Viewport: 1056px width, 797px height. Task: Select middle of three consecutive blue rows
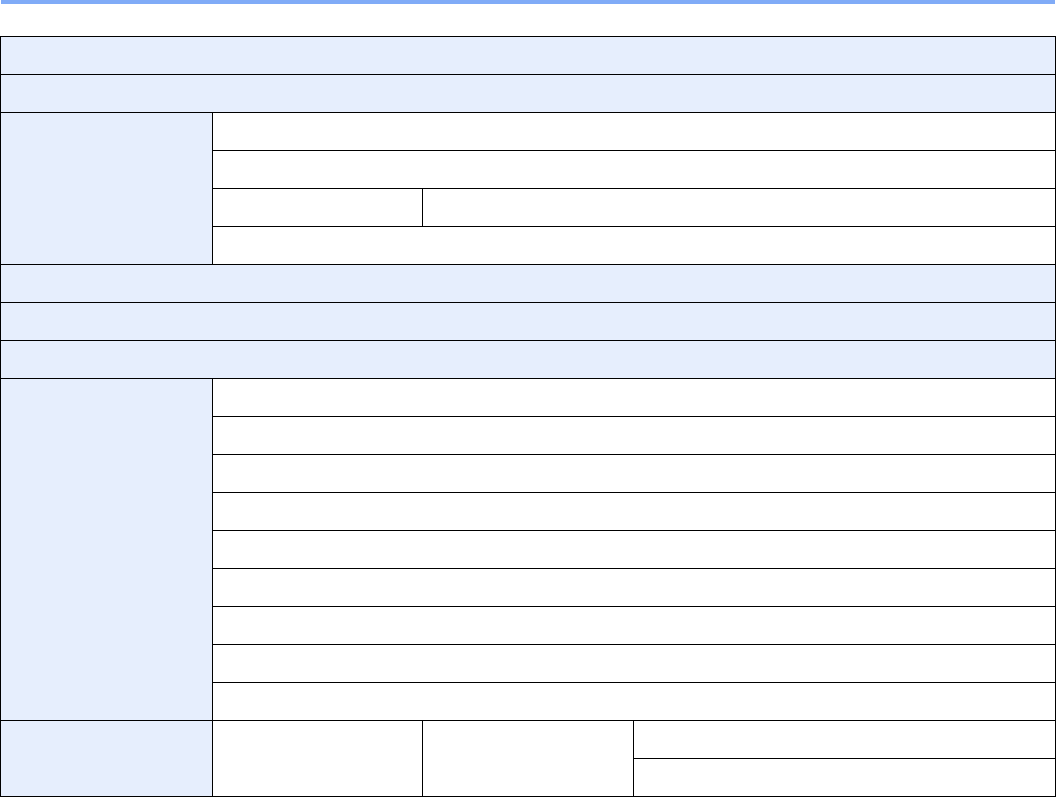click(528, 321)
